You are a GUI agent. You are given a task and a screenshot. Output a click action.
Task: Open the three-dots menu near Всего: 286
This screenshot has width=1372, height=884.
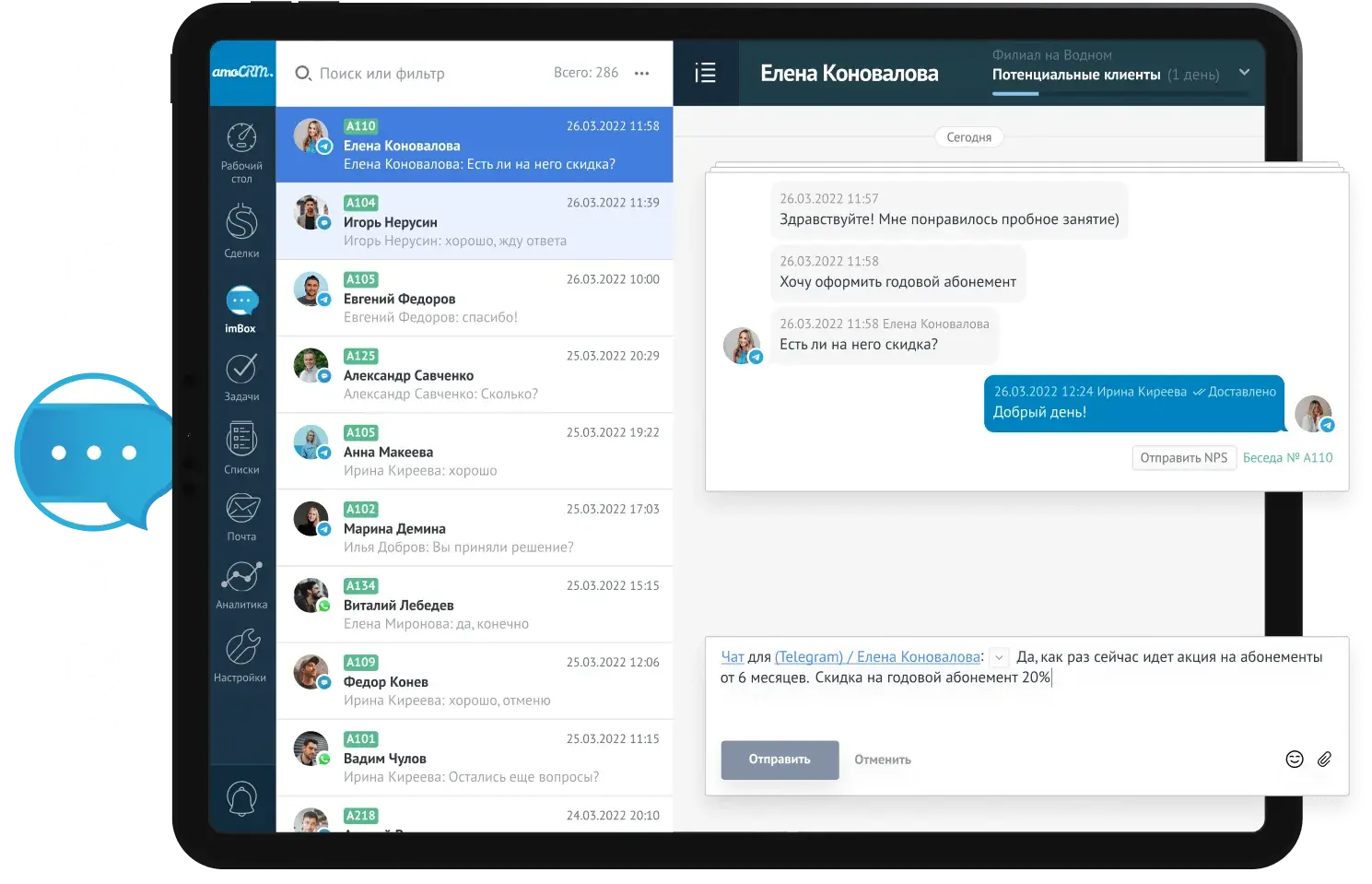coord(642,73)
